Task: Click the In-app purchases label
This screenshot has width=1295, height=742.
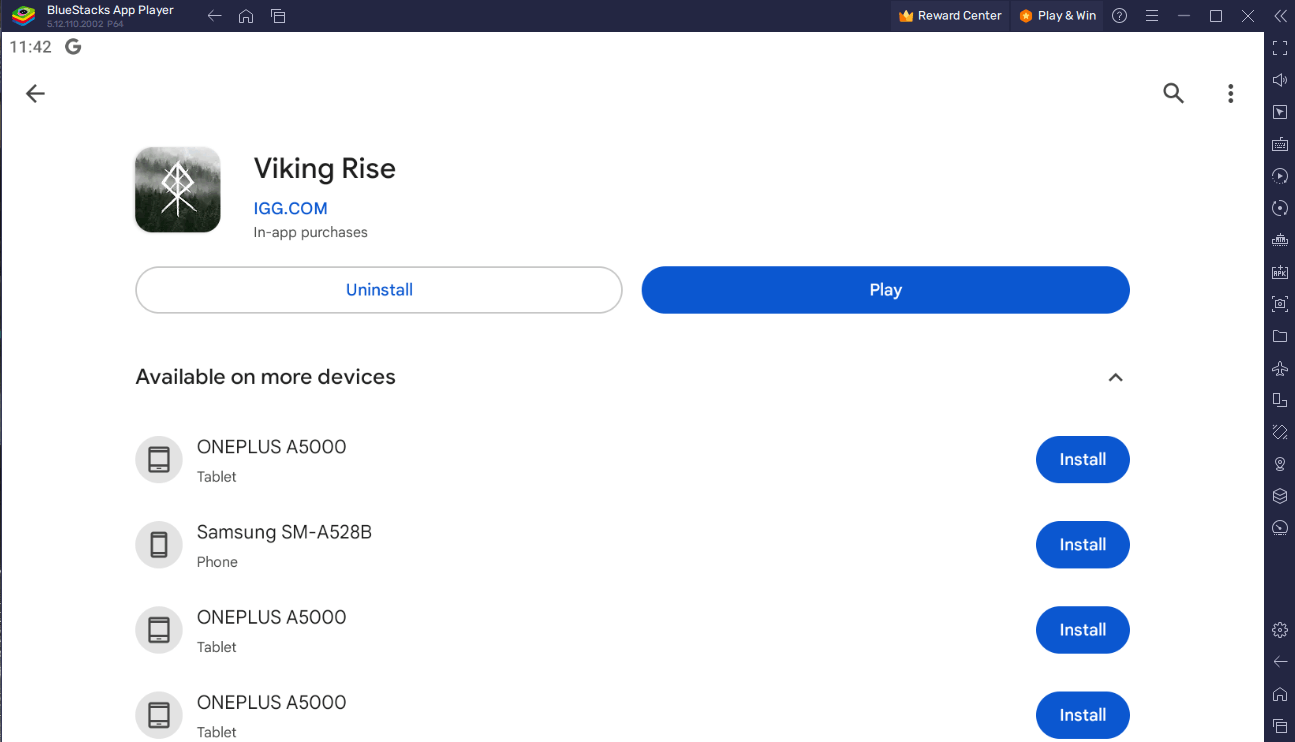Action: tap(311, 232)
